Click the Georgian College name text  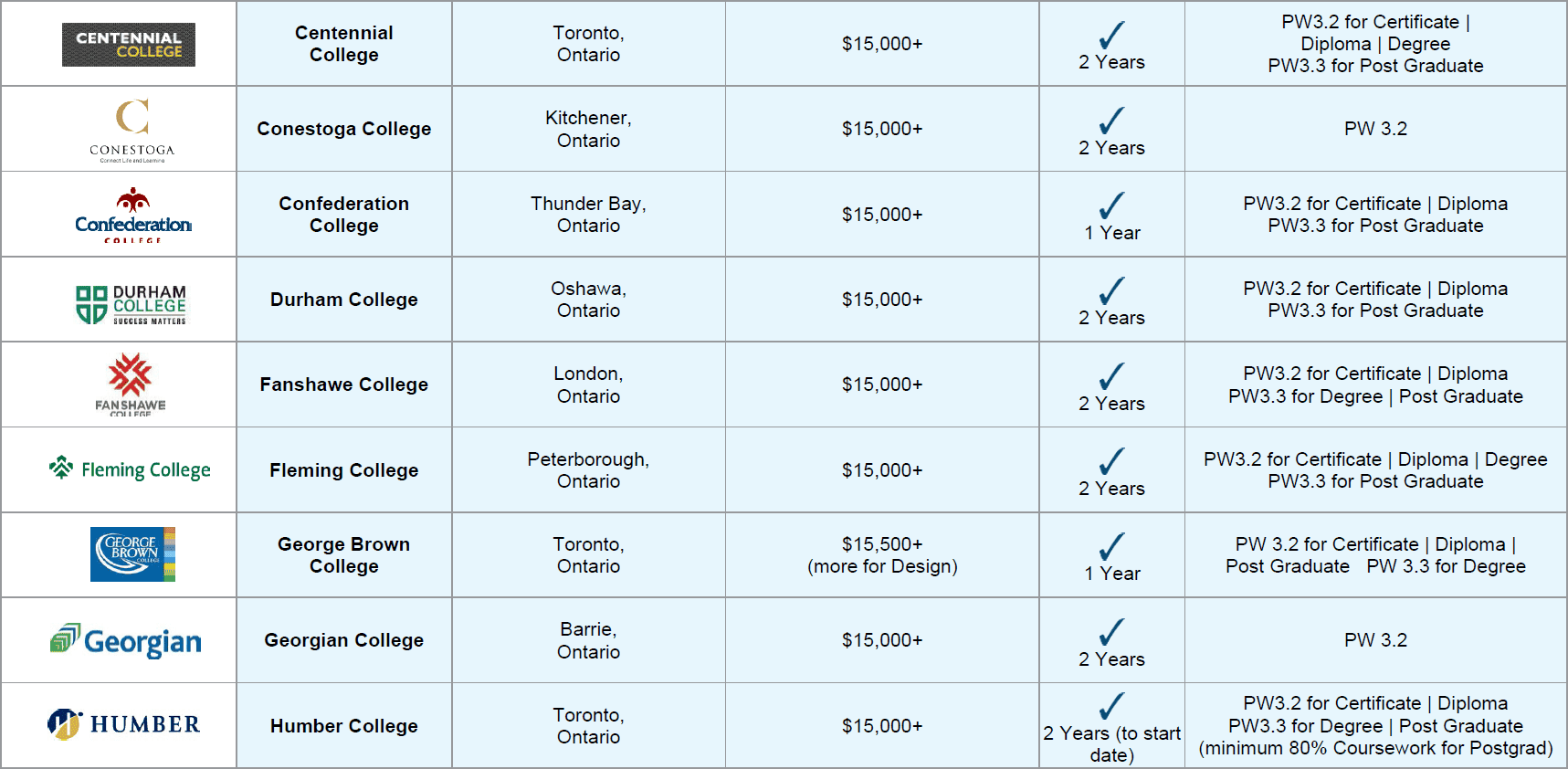tap(344, 640)
